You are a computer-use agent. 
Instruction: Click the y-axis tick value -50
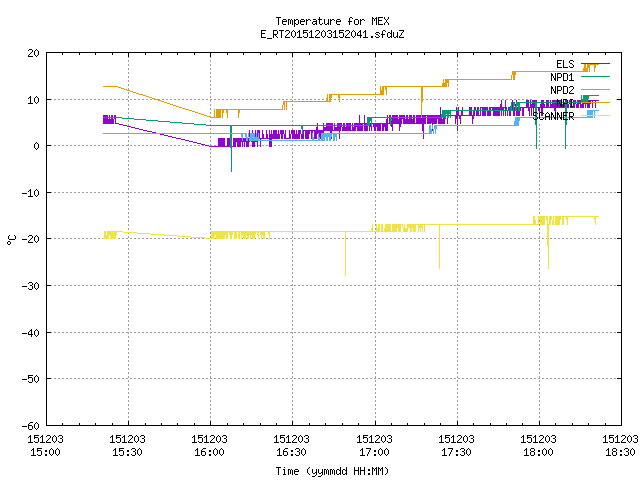click(x=31, y=379)
